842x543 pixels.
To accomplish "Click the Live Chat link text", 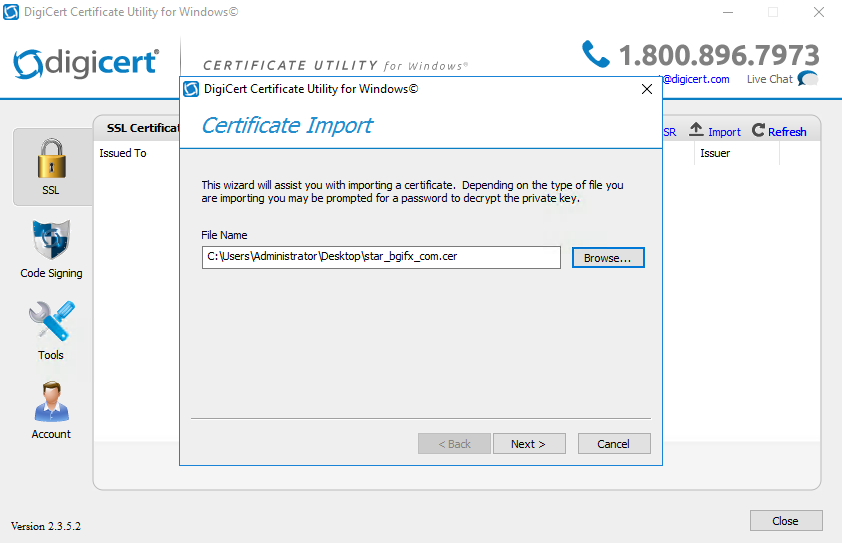I will click(770, 79).
